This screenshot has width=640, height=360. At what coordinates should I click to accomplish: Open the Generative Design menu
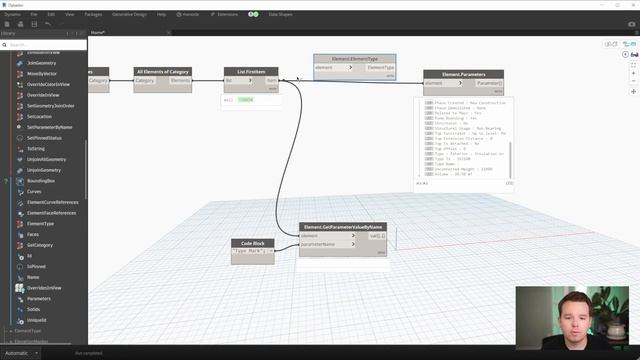pyautogui.click(x=129, y=14)
